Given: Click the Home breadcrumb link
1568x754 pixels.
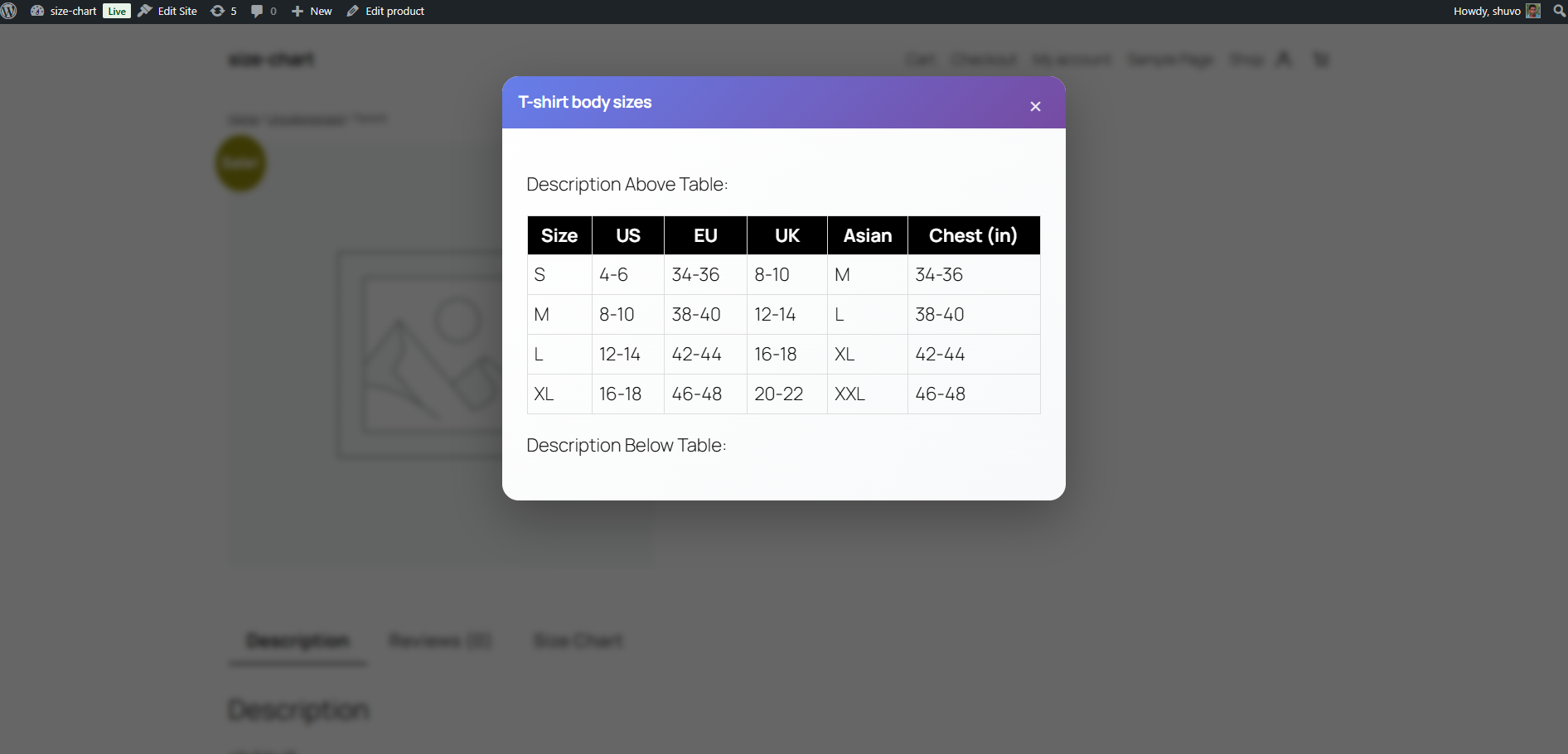Looking at the screenshot, I should [244, 119].
